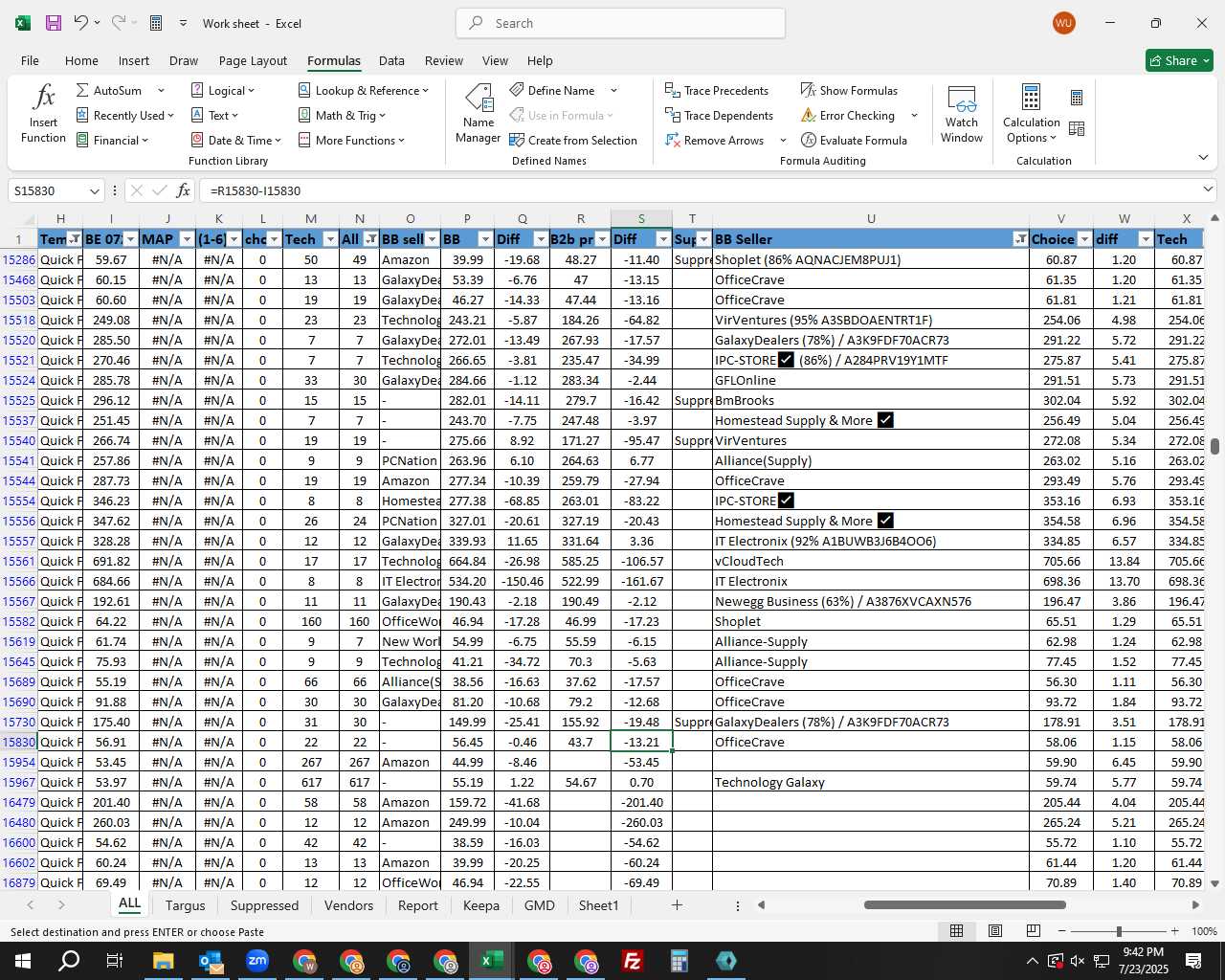Viewport: 1225px width, 980px height.
Task: Click Evaluate Formula
Action: point(854,140)
